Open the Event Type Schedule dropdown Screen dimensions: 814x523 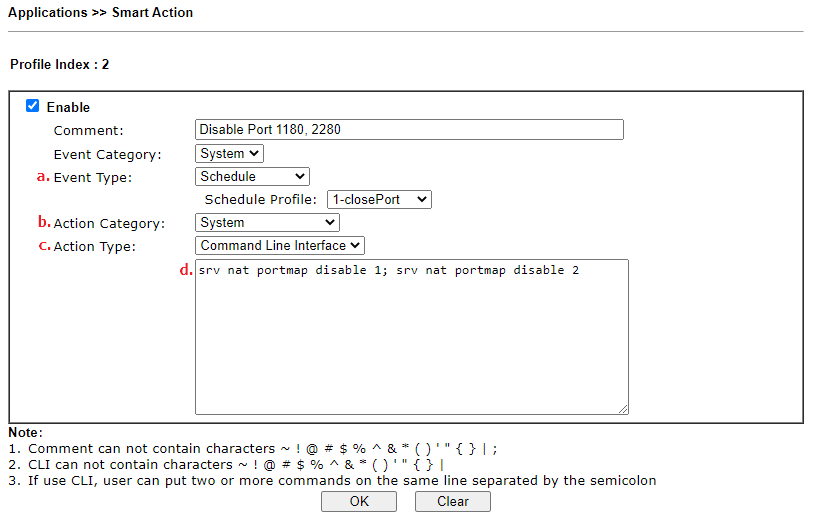coord(252,177)
